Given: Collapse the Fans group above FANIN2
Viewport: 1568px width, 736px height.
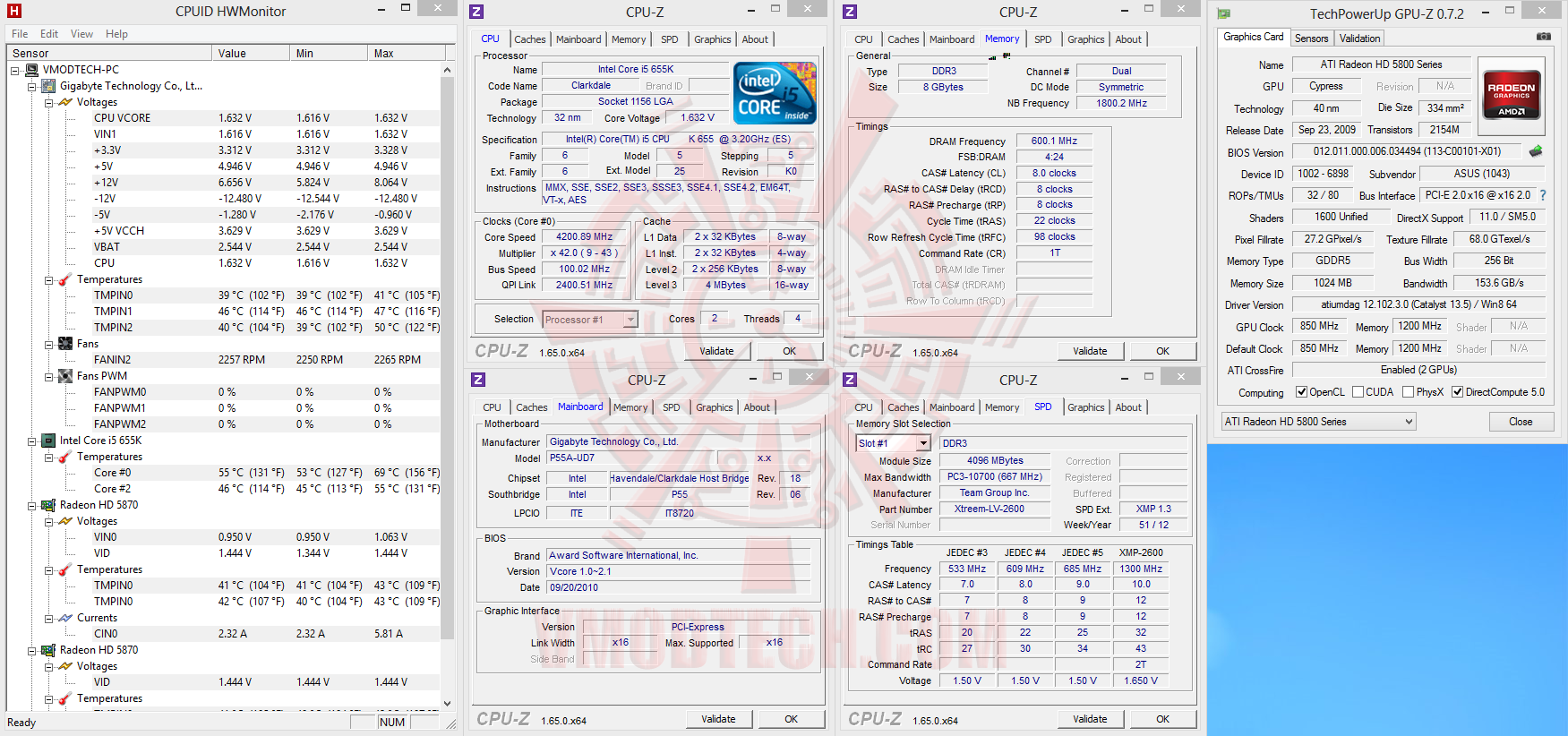Looking at the screenshot, I should (x=49, y=344).
